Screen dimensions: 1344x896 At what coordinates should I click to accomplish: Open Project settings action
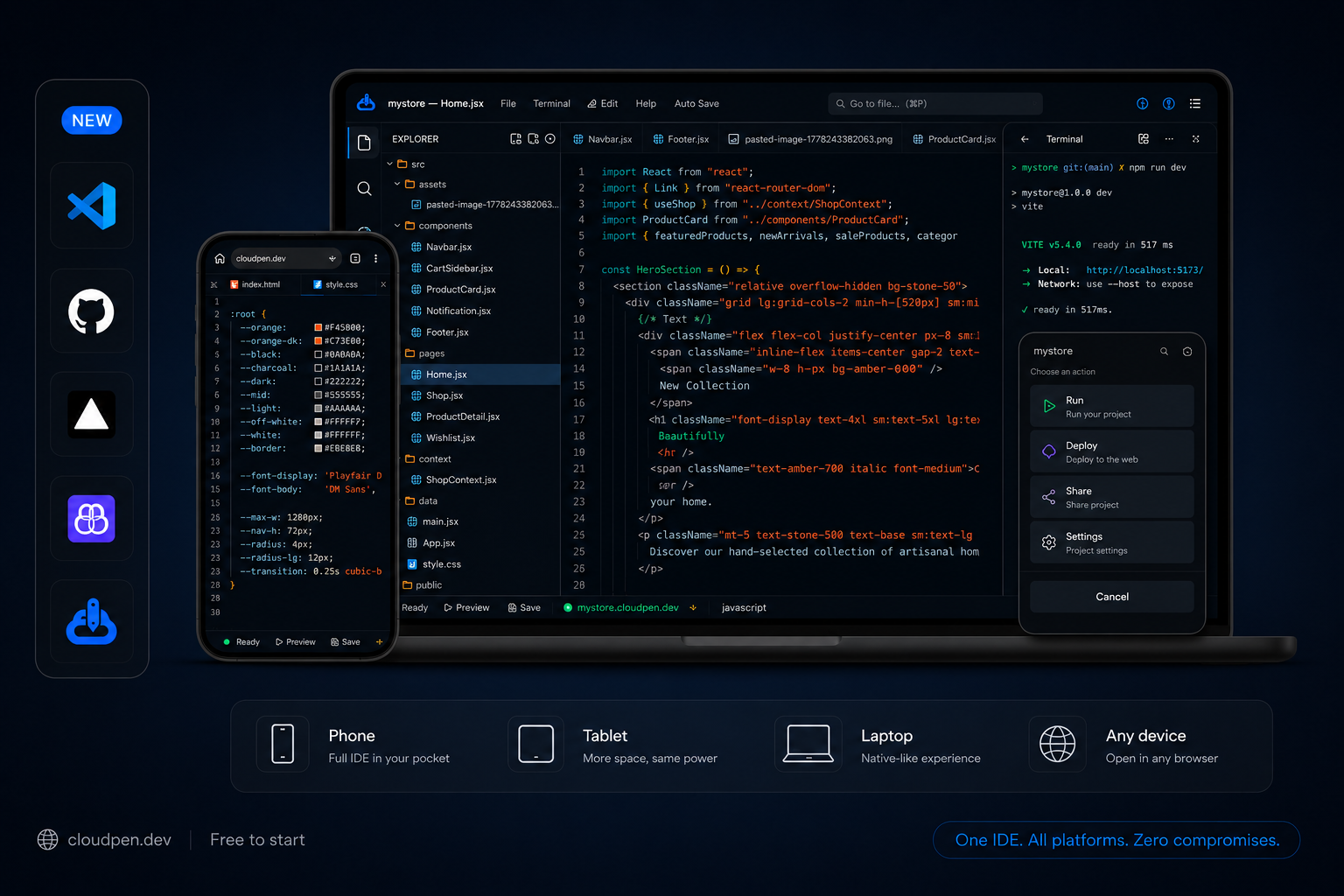click(1112, 543)
